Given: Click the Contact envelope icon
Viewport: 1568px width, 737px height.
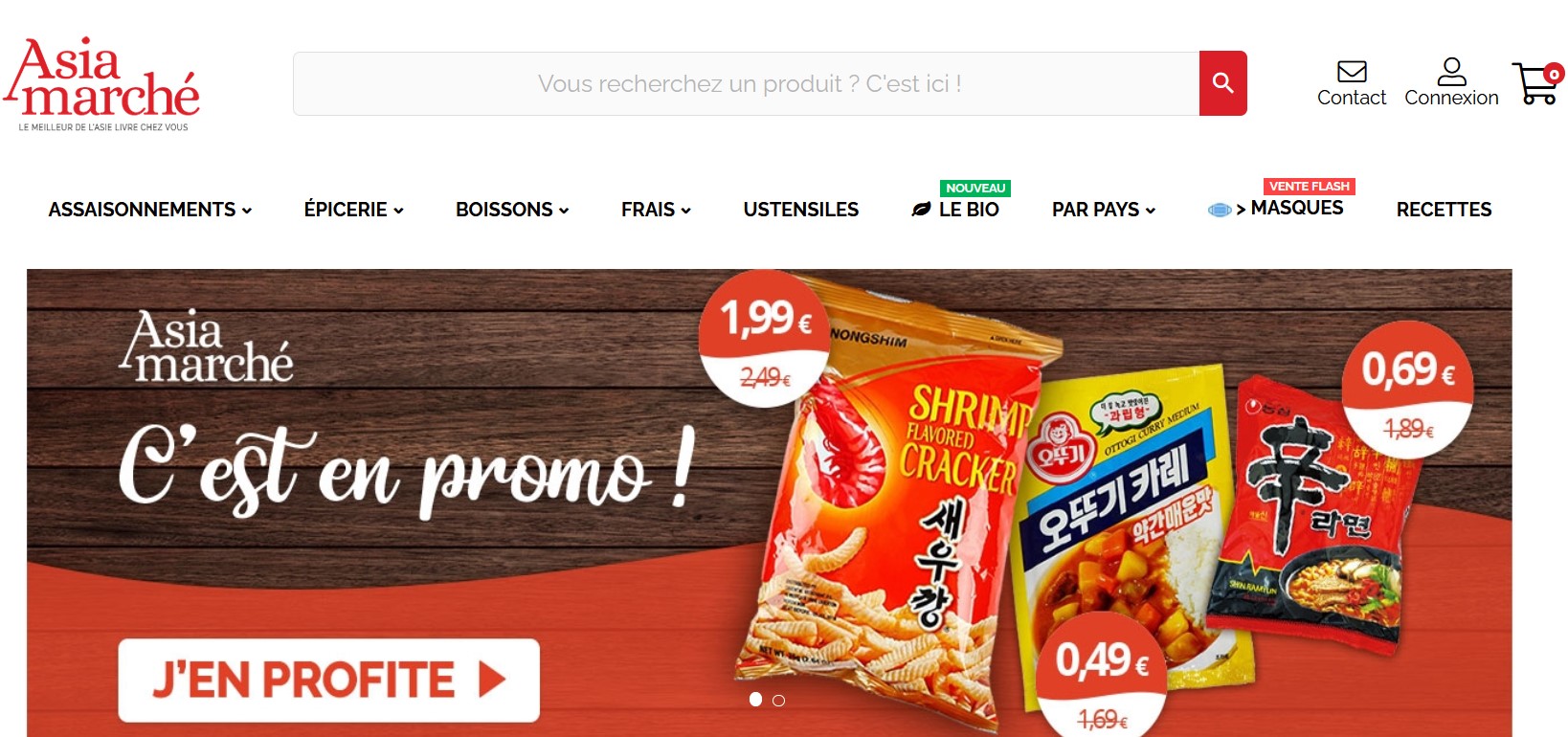Looking at the screenshot, I should click(1352, 72).
